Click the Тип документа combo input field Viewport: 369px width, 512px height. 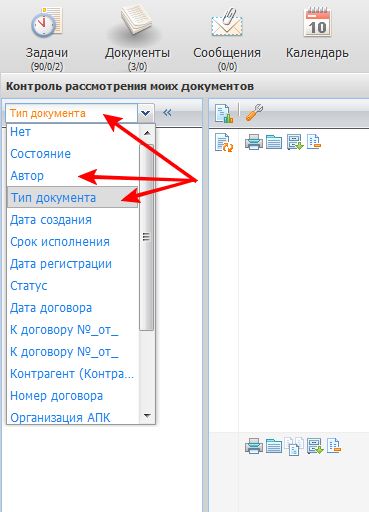(x=71, y=113)
